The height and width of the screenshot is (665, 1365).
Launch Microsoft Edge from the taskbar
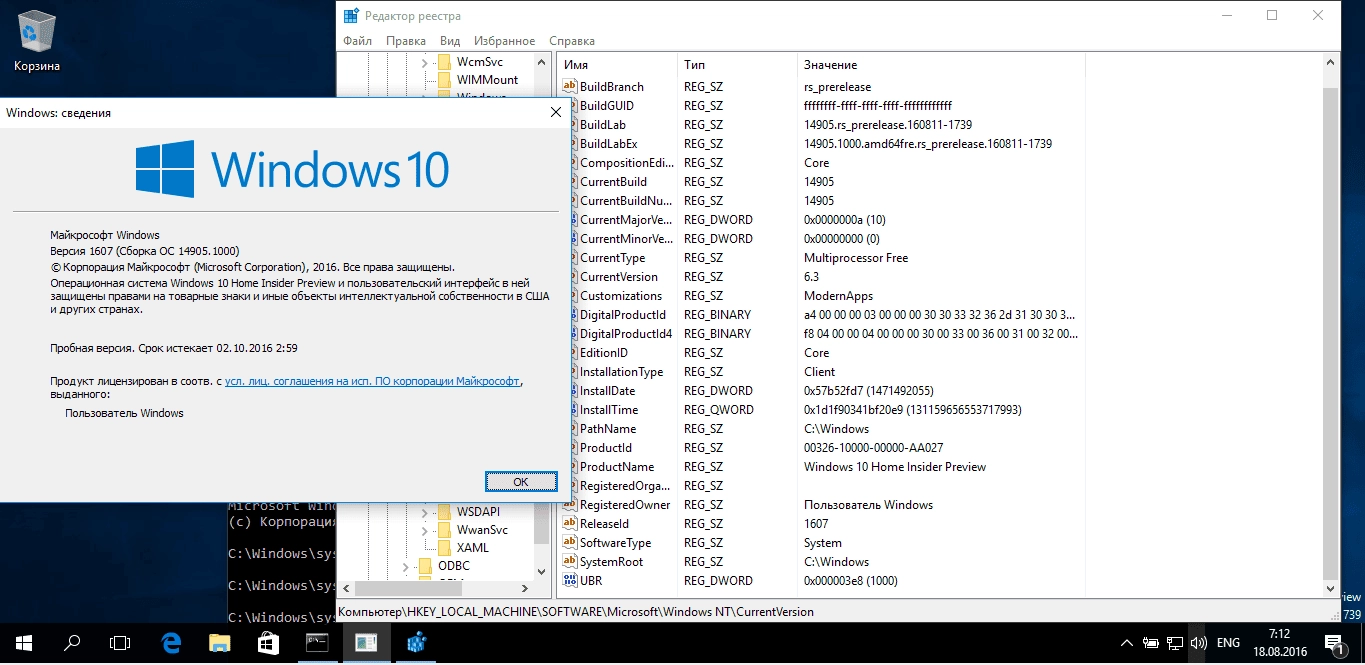[x=171, y=643]
